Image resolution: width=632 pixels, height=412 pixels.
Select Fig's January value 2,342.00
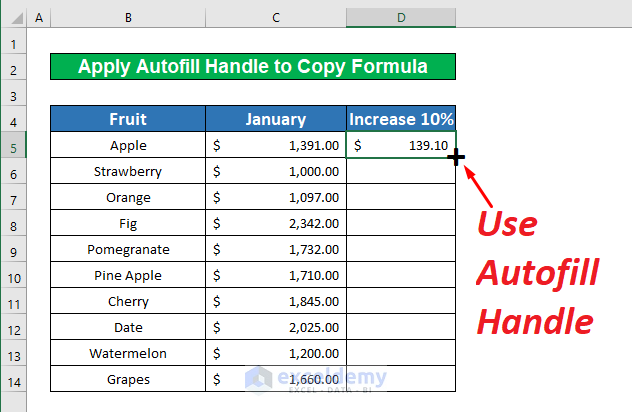pos(276,223)
